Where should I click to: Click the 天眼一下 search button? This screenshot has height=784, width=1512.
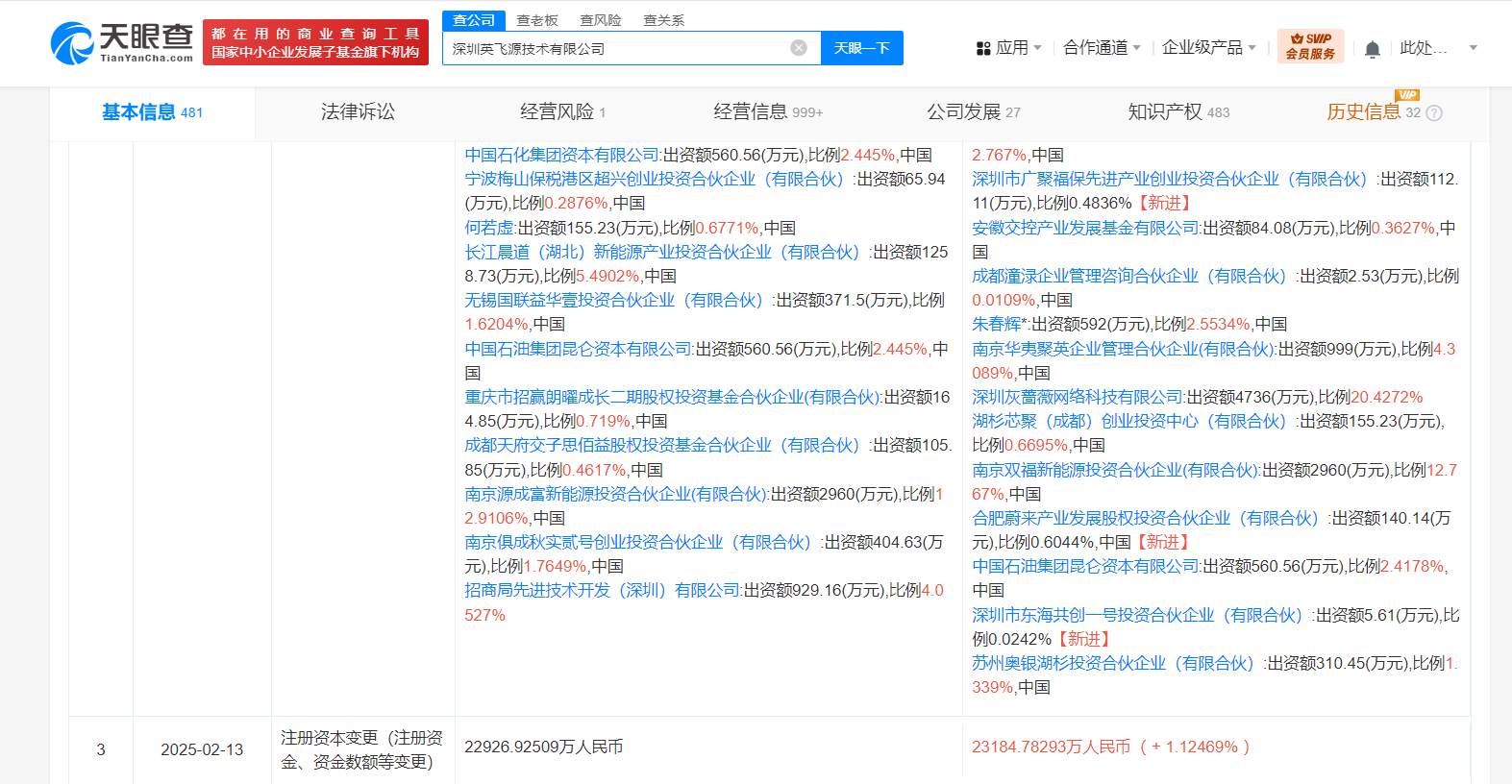point(862,48)
